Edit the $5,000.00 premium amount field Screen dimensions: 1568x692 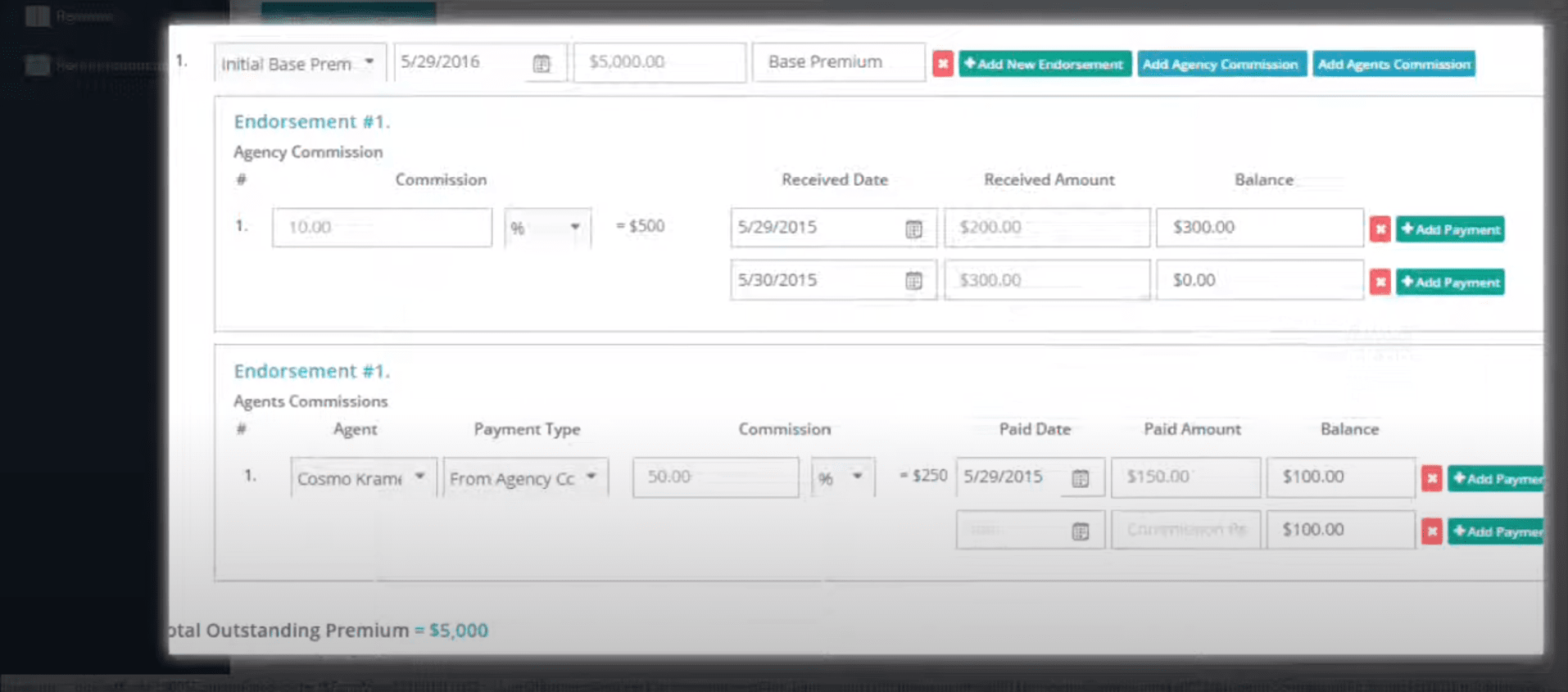point(659,62)
